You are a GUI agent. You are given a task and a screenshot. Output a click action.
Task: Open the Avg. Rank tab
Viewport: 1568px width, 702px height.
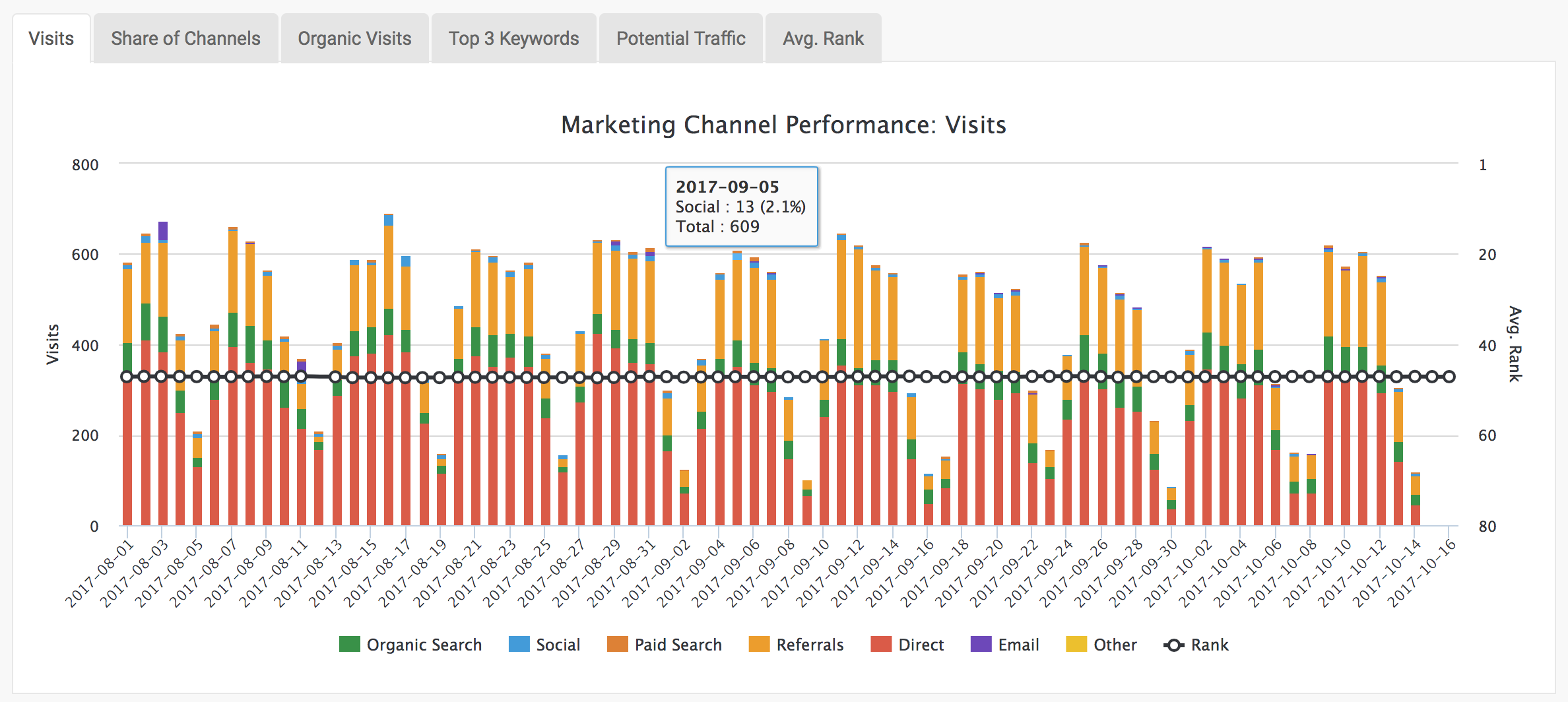pos(823,39)
